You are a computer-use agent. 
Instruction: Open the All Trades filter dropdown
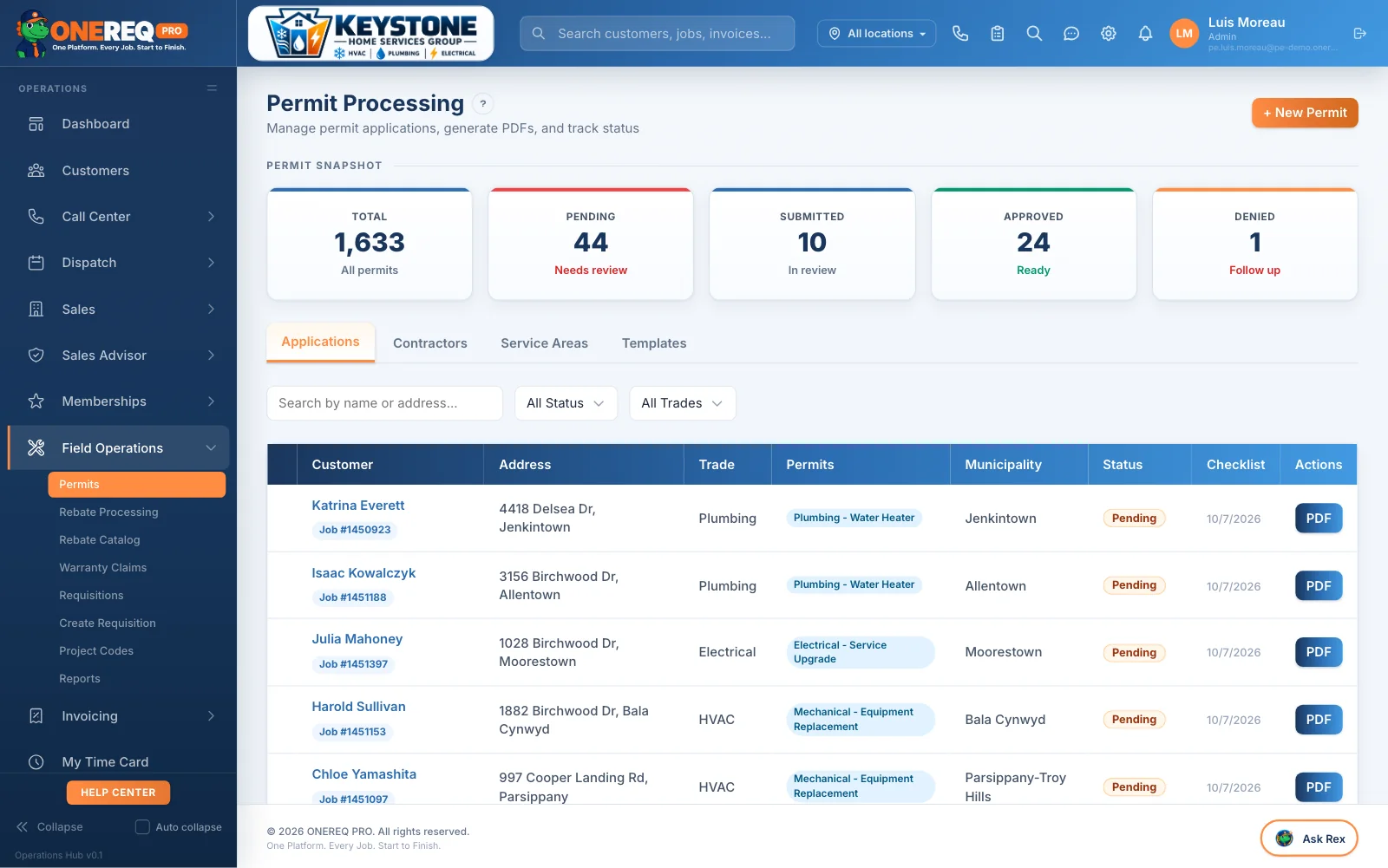point(682,403)
